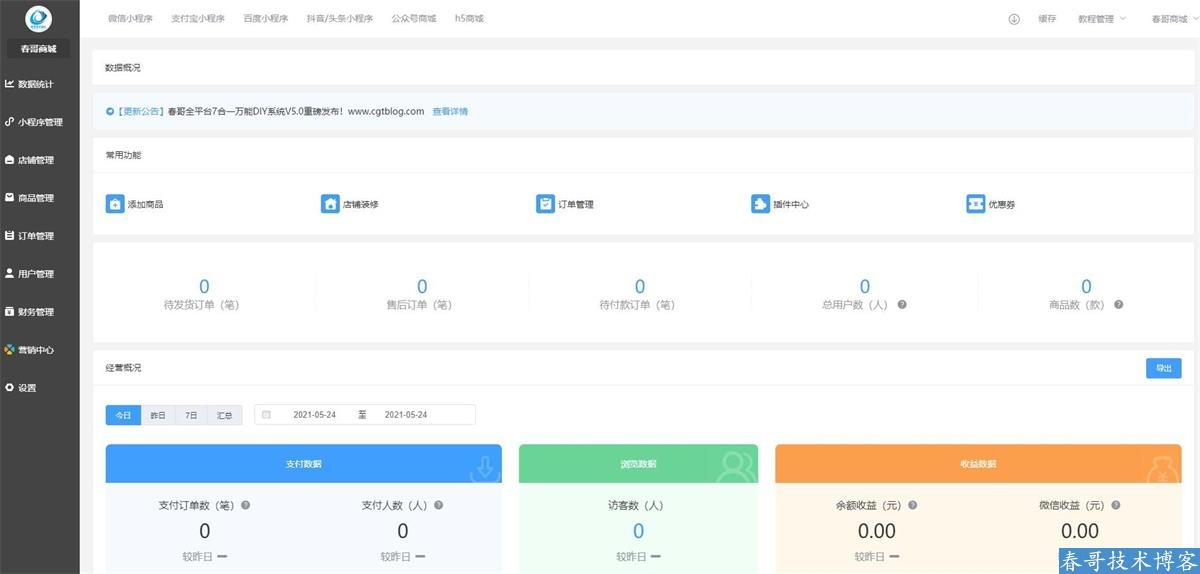Click the 优惠券 ticket icon
Viewport: 1200px width, 574px height.
click(975, 204)
